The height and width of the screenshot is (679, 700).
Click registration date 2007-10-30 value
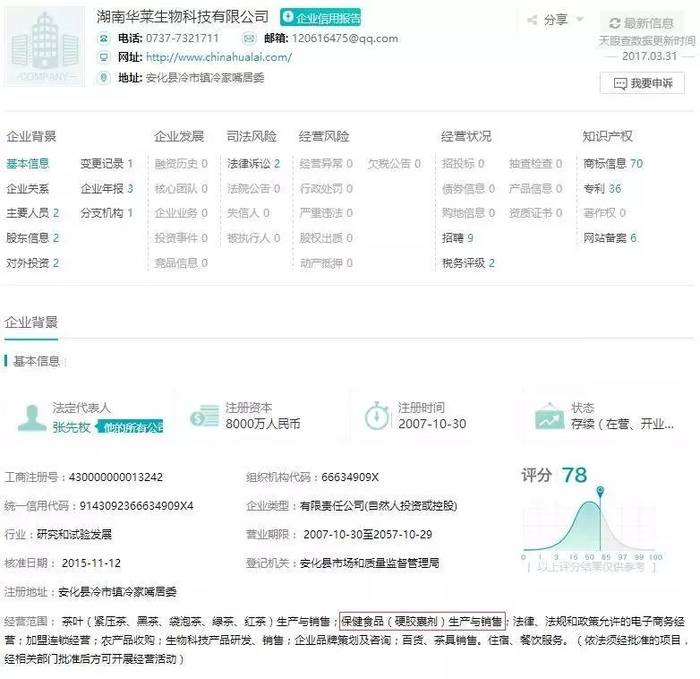[432, 424]
